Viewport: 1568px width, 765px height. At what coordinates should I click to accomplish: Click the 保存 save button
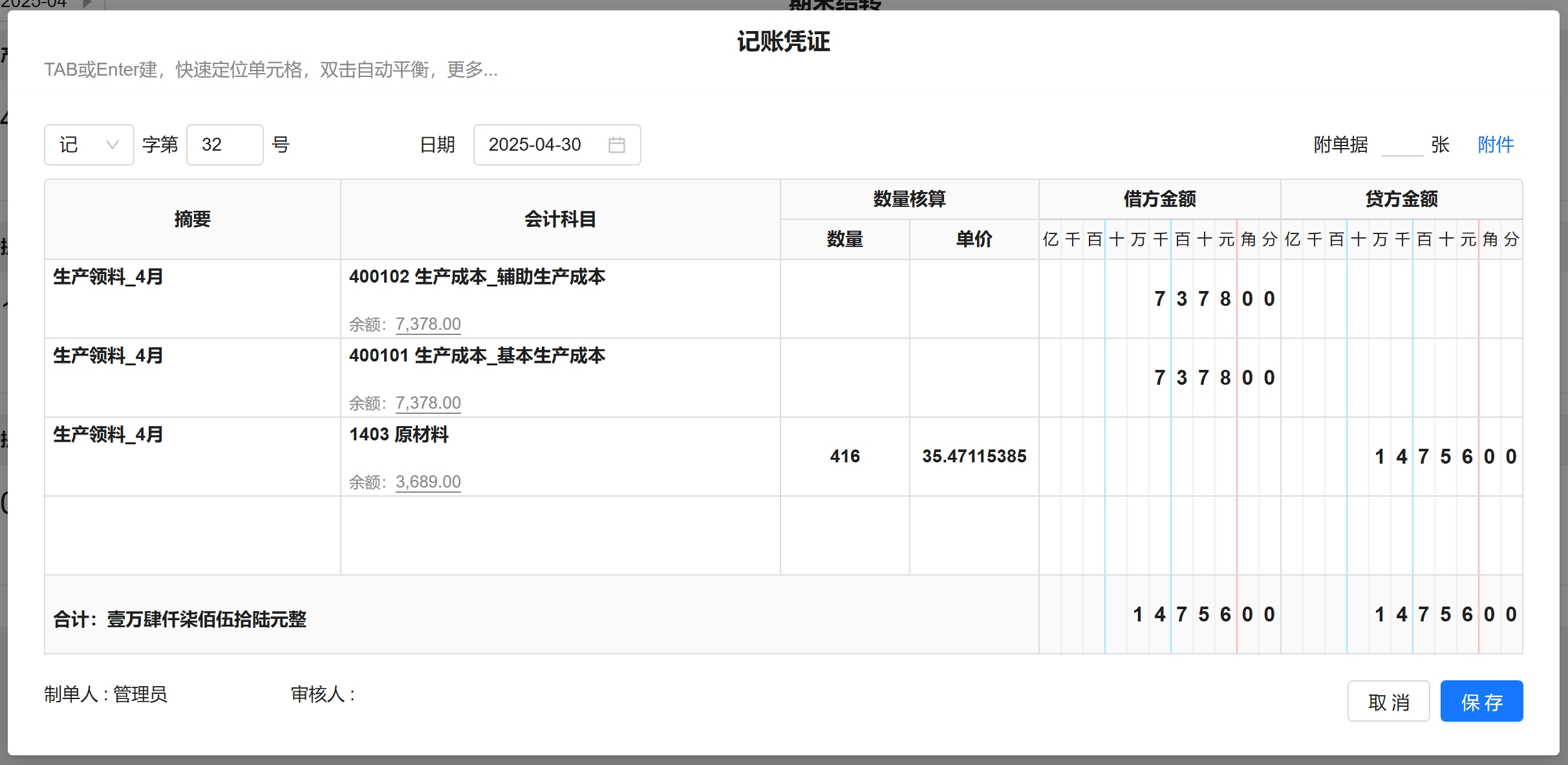pyautogui.click(x=1481, y=702)
